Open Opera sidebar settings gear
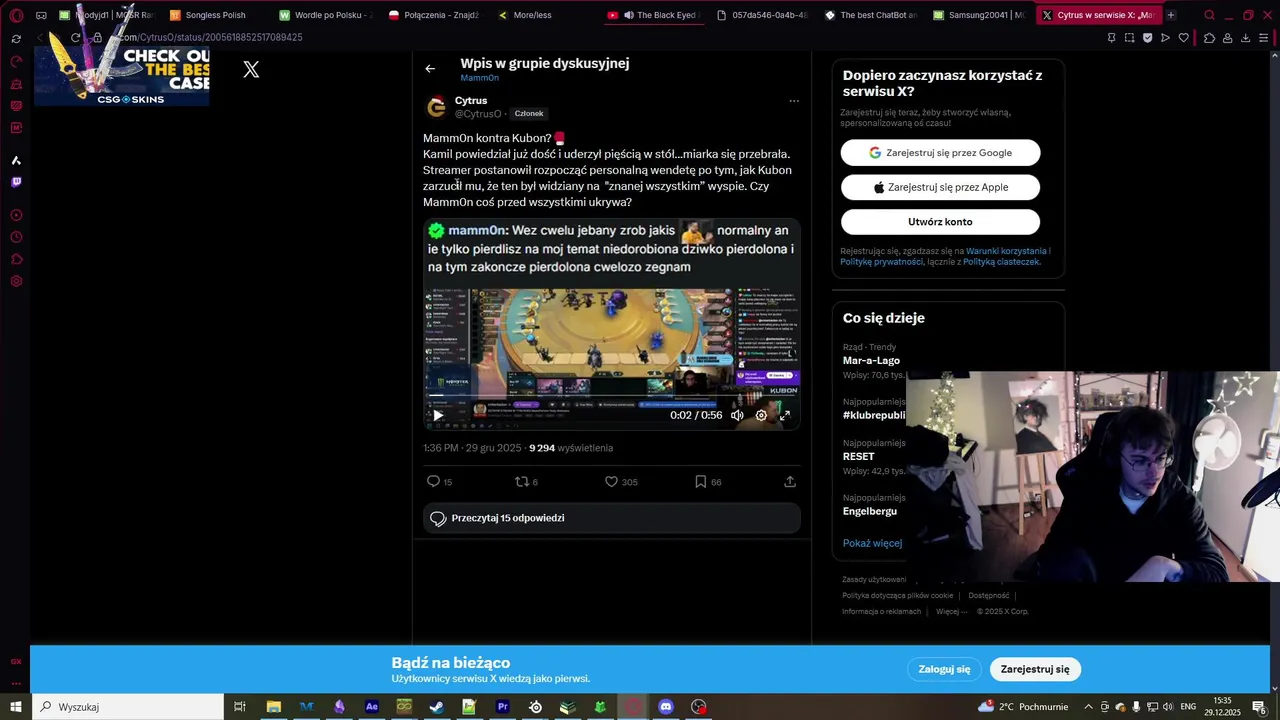This screenshot has width=1280, height=720. (16, 281)
